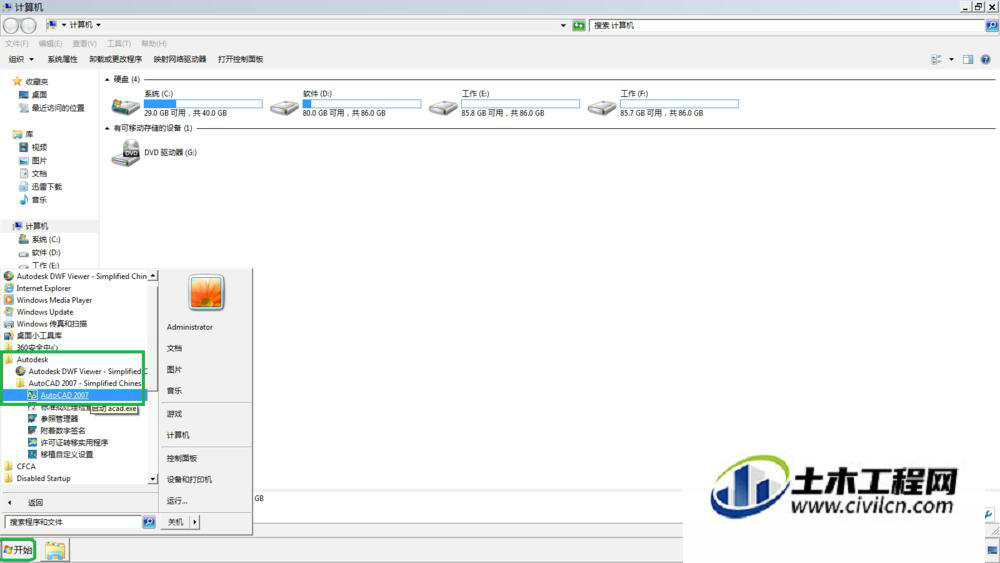Click the magnifier icon in 搜索 计算机 box
The image size is (1000, 563).
[x=992, y=26]
